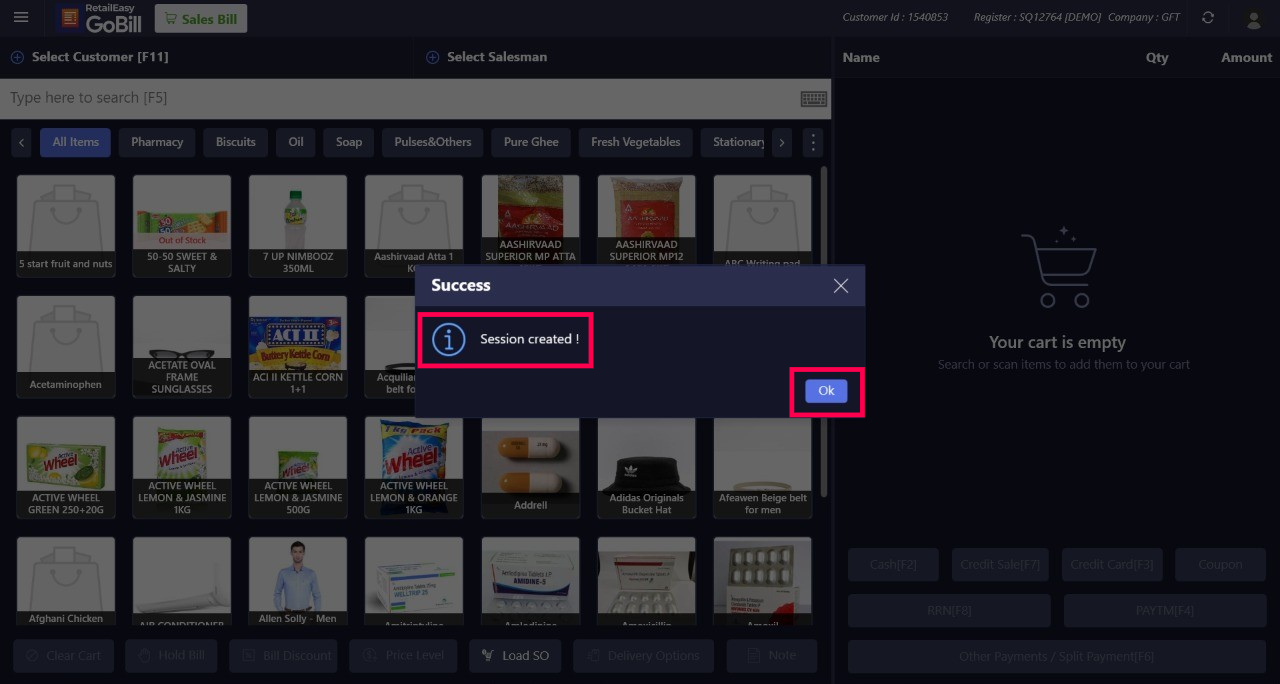This screenshot has height=684, width=1280.
Task: Add Afghani Chicken item
Action: (66, 582)
